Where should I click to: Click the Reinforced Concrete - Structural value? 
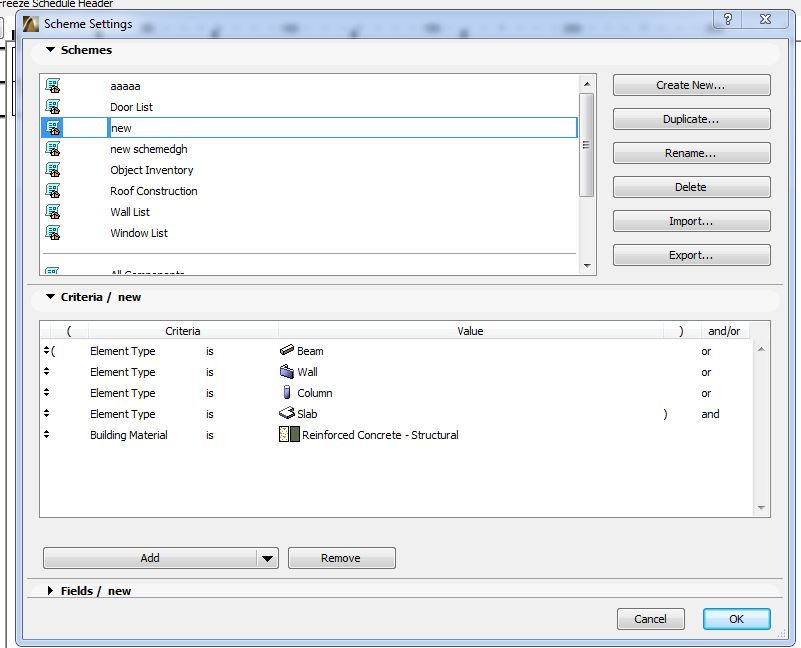coord(380,435)
